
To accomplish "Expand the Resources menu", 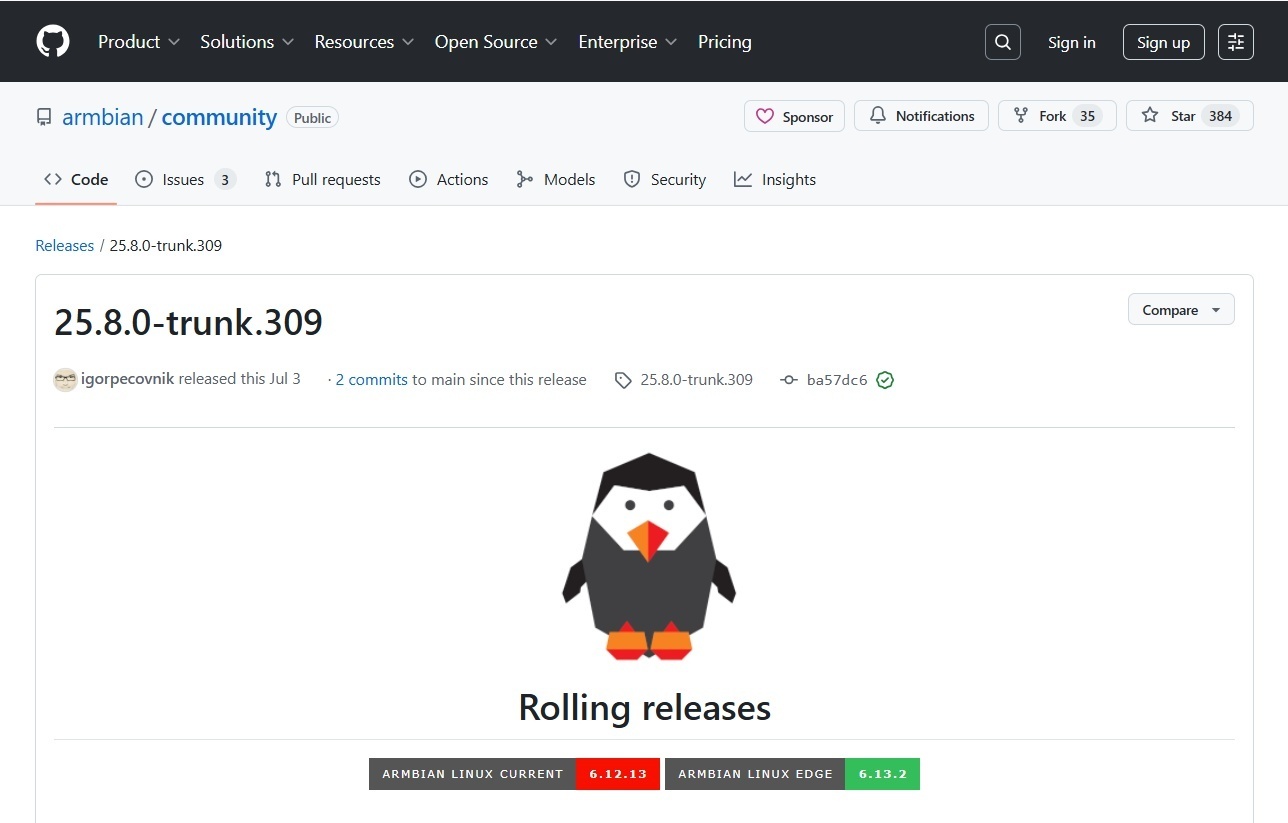I will click(364, 42).
